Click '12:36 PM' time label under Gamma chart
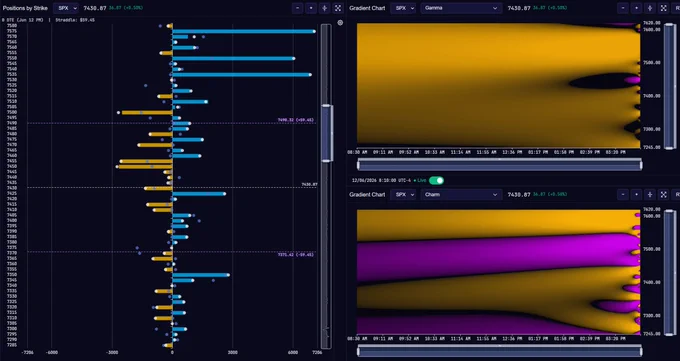Screen dimensions: 680x361 [512, 152]
